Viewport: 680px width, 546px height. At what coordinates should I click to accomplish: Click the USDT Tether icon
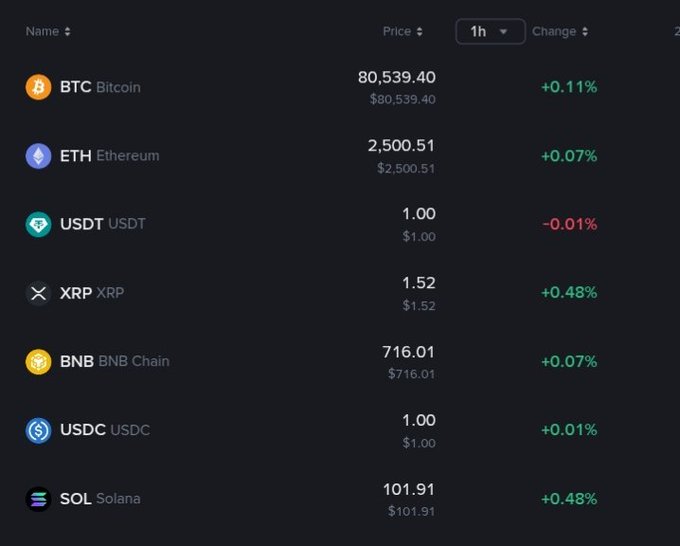click(x=39, y=224)
